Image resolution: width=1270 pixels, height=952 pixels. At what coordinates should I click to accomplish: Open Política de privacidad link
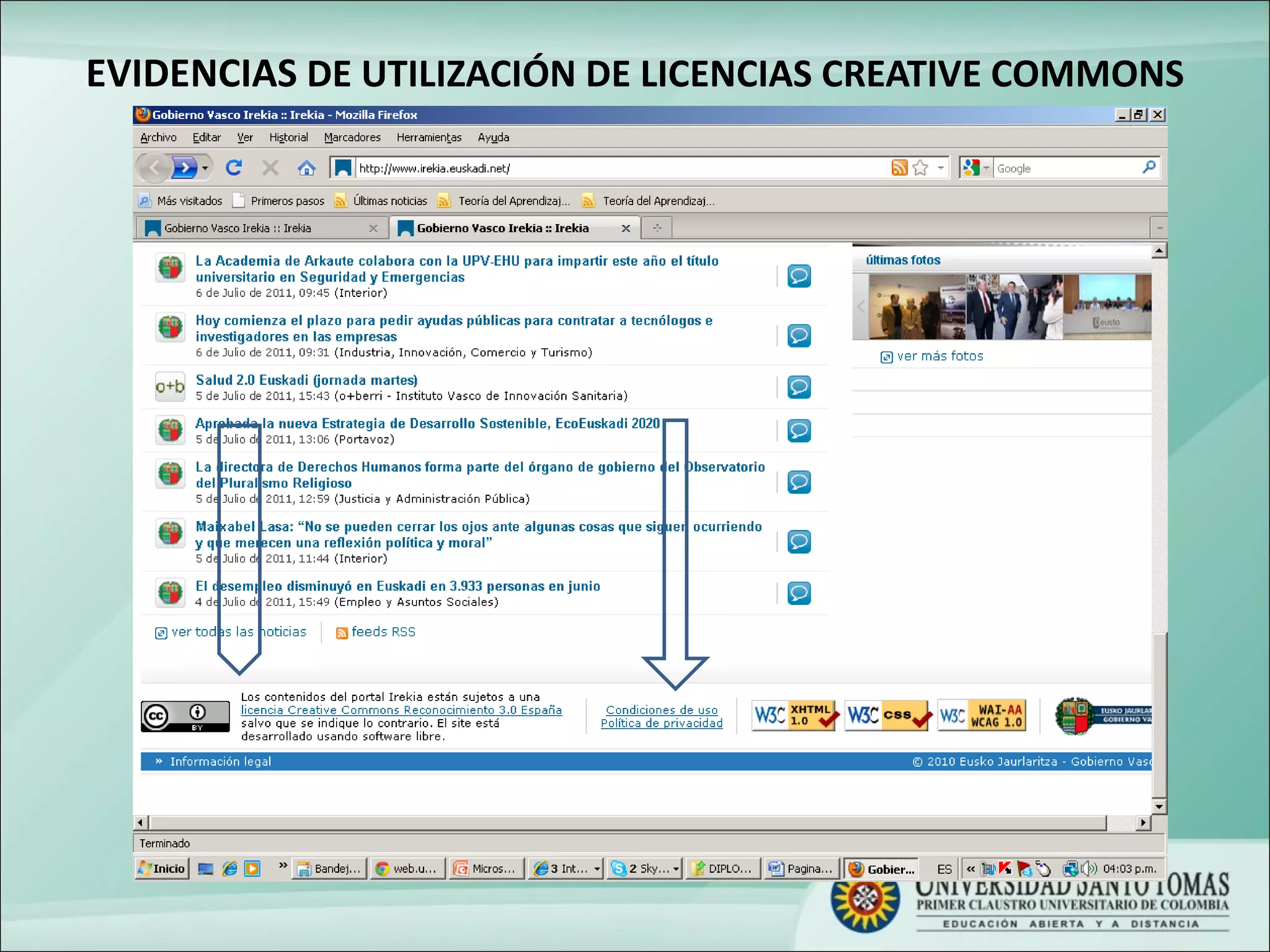pyautogui.click(x=661, y=723)
